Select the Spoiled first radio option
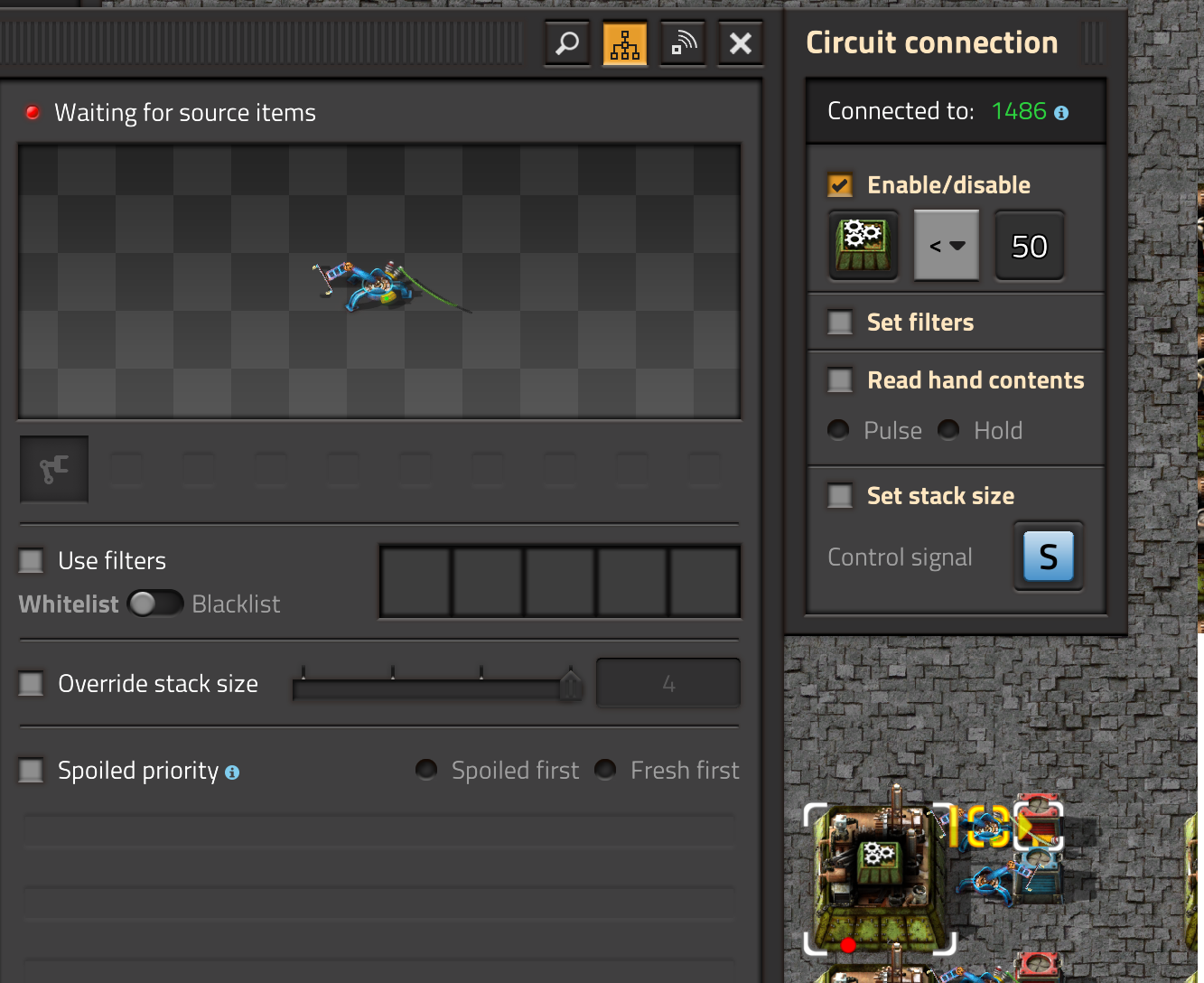This screenshot has height=983, width=1204. coord(426,770)
